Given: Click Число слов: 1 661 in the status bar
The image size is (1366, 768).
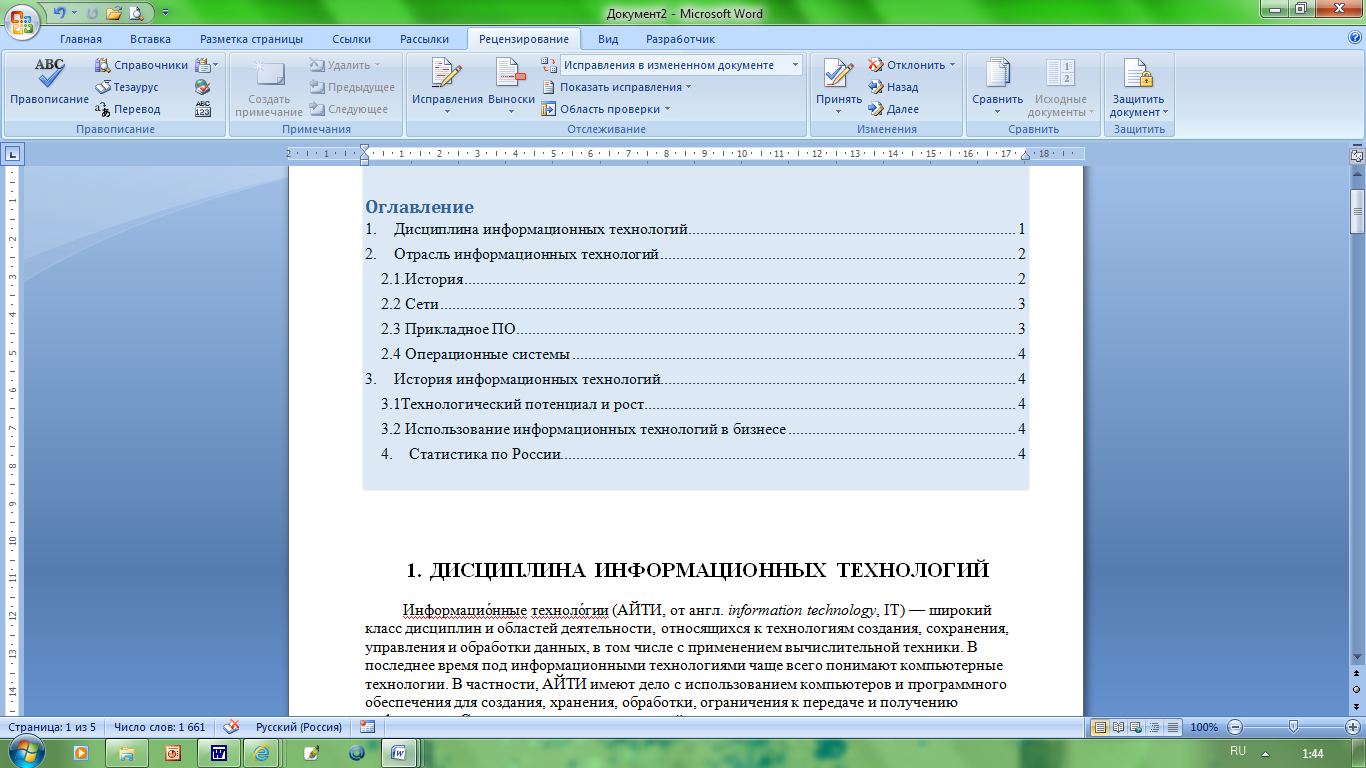Looking at the screenshot, I should point(159,727).
